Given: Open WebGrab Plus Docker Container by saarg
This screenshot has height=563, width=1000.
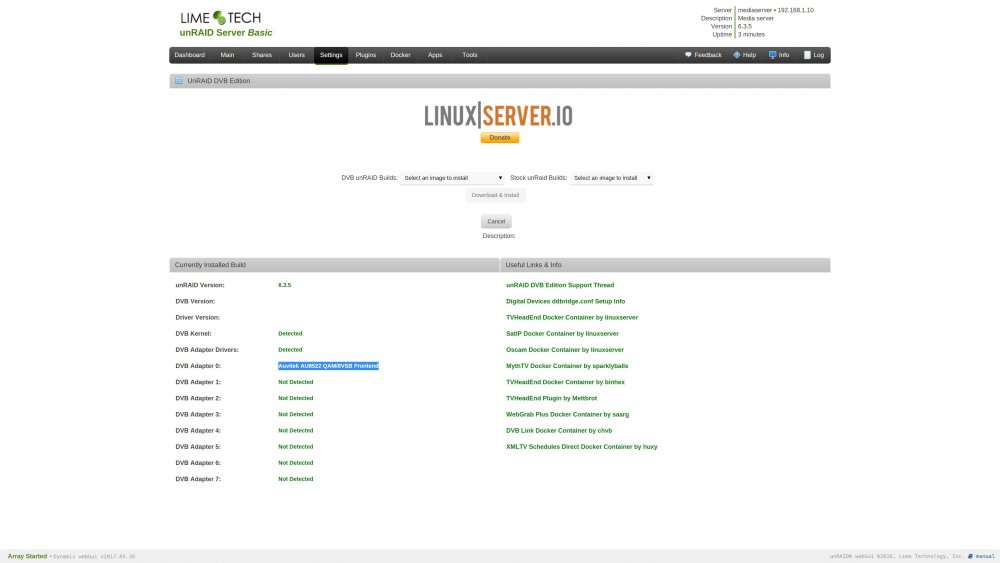Looking at the screenshot, I should tap(567, 414).
